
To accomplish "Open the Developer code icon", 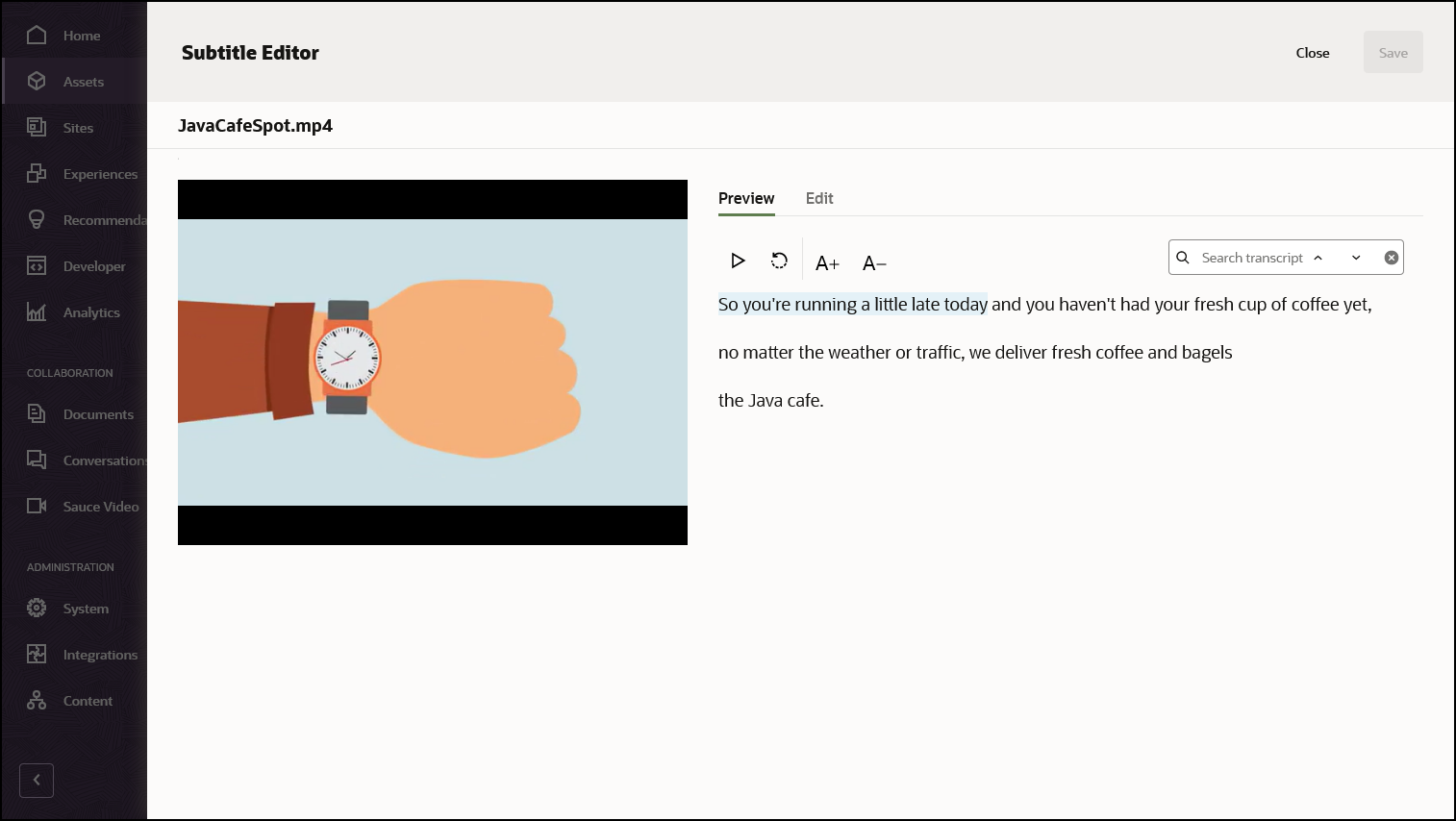I will point(37,266).
